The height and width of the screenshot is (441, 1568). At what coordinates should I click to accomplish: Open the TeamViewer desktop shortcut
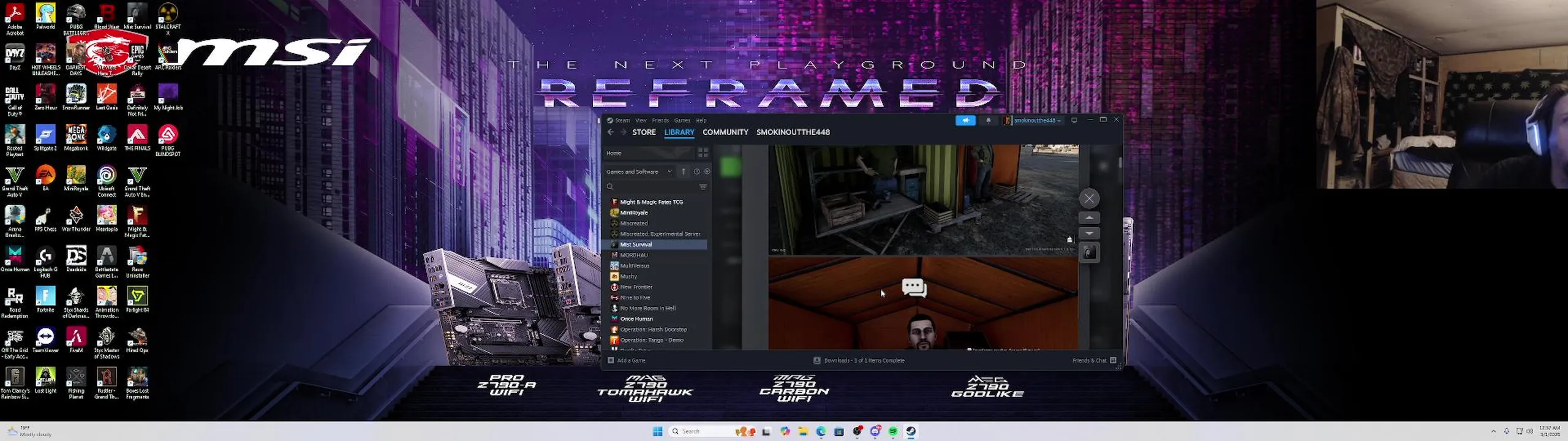(x=45, y=340)
